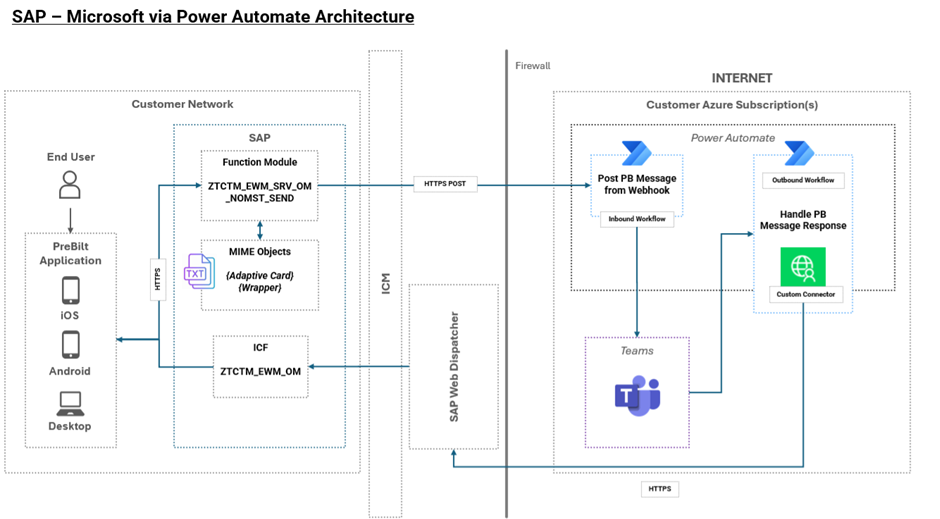940x519 pixels.
Task: Select the ICF ZTCTM_EWM_OM box
Action: tap(260, 367)
